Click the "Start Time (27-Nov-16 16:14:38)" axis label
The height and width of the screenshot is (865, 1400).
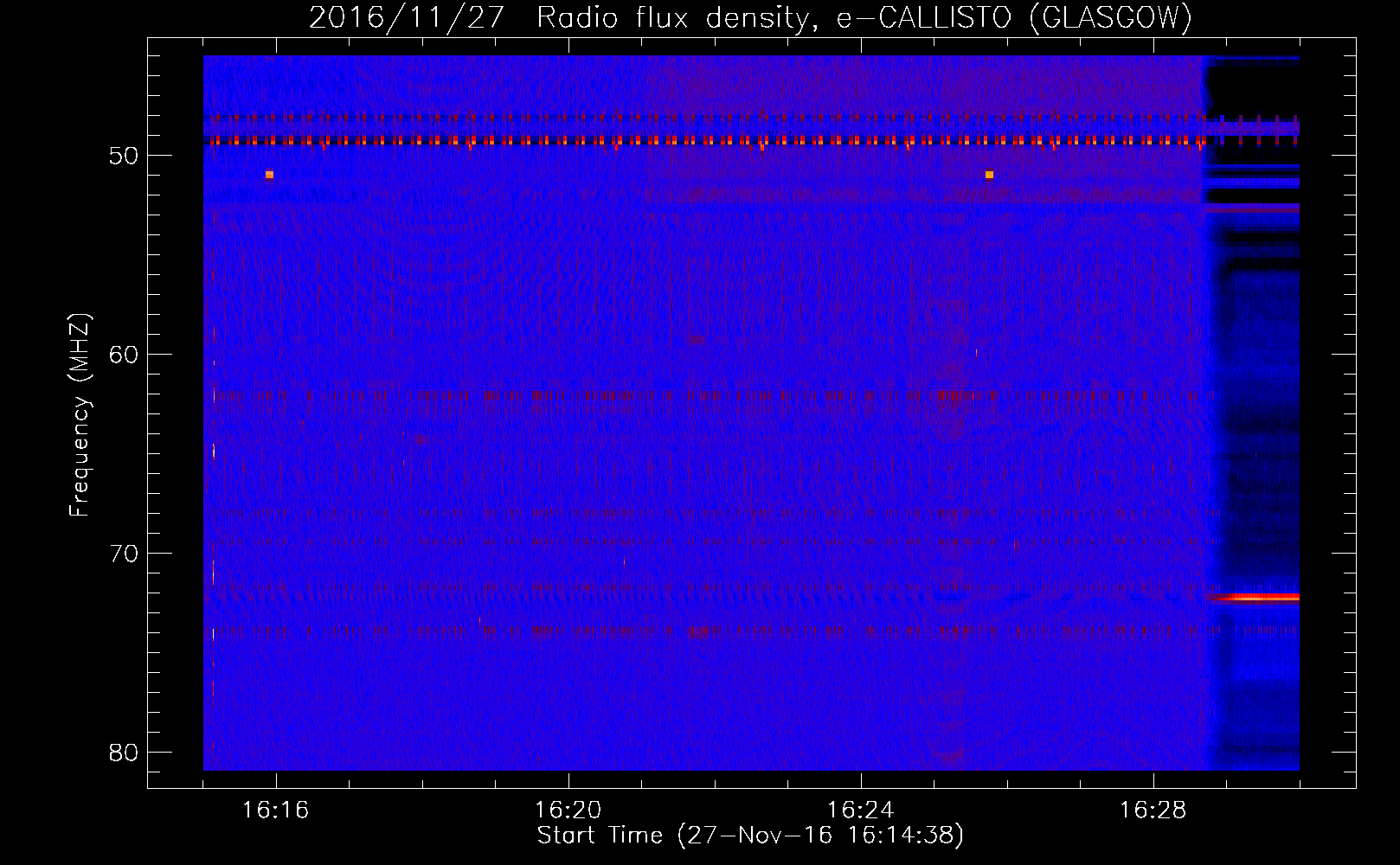point(750,836)
